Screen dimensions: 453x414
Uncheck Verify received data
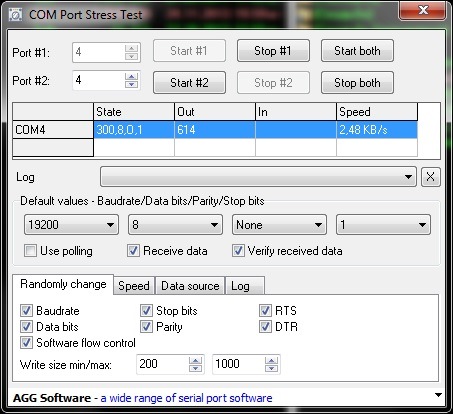coord(238,251)
